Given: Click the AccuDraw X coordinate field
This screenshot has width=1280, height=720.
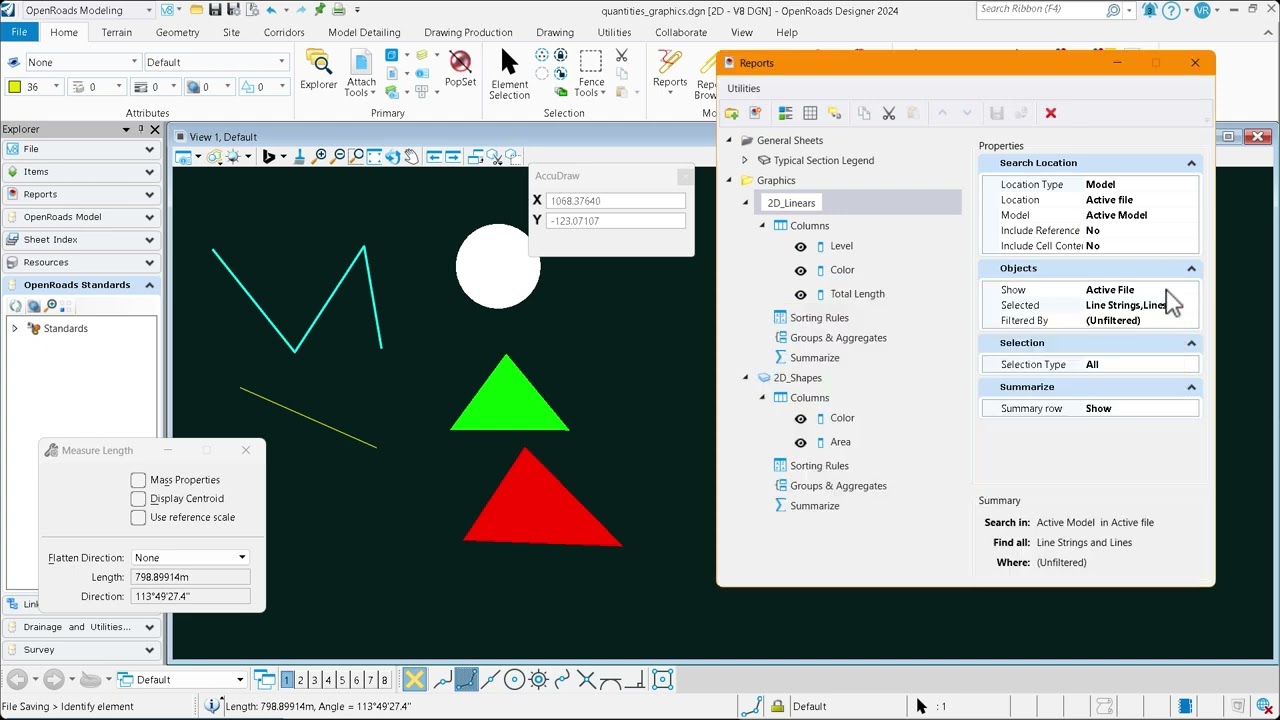Looking at the screenshot, I should point(615,201).
